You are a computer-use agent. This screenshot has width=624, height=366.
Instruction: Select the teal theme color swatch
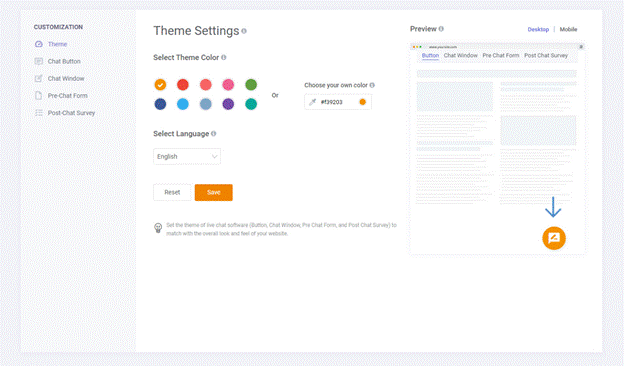pos(251,104)
